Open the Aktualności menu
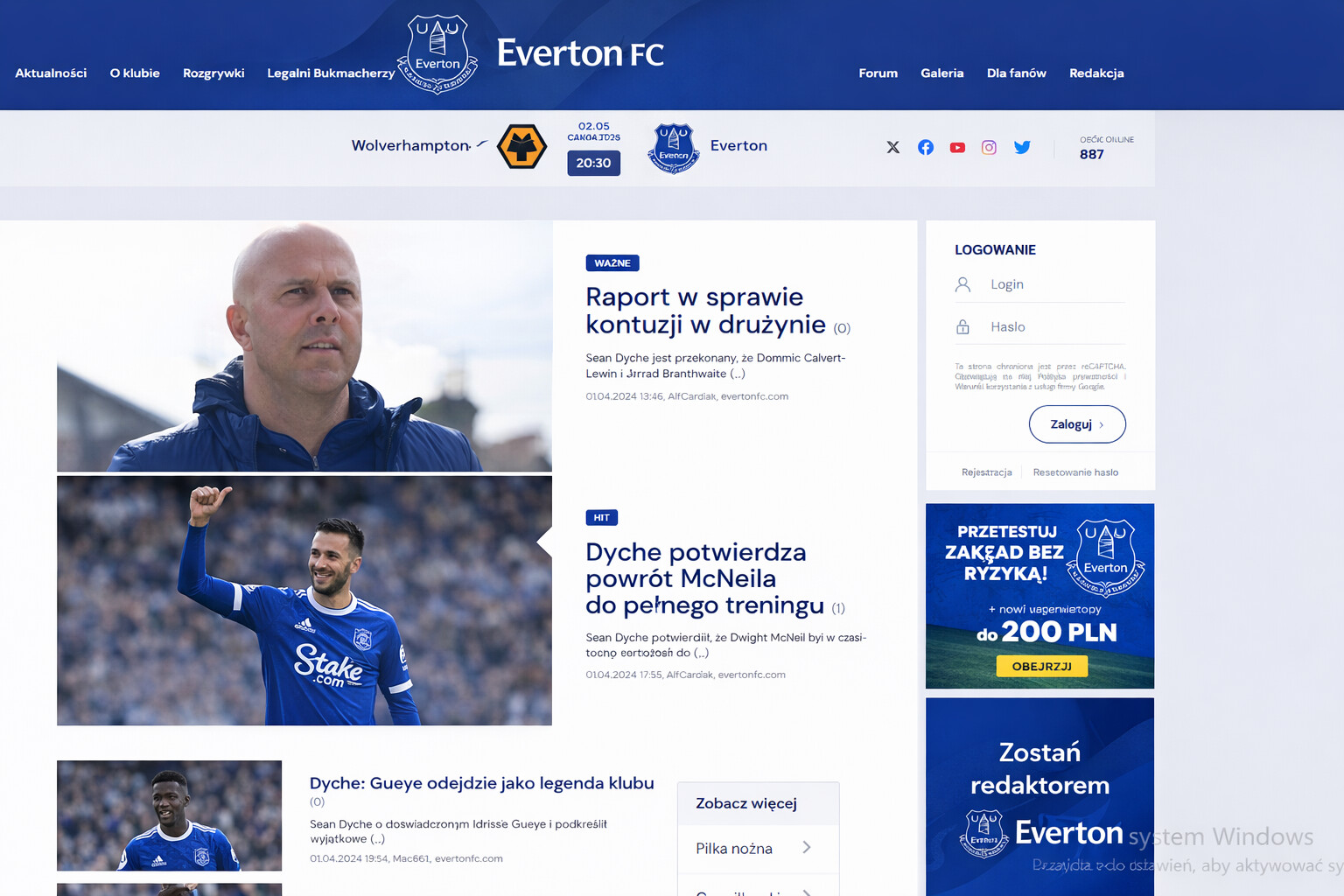 (51, 73)
